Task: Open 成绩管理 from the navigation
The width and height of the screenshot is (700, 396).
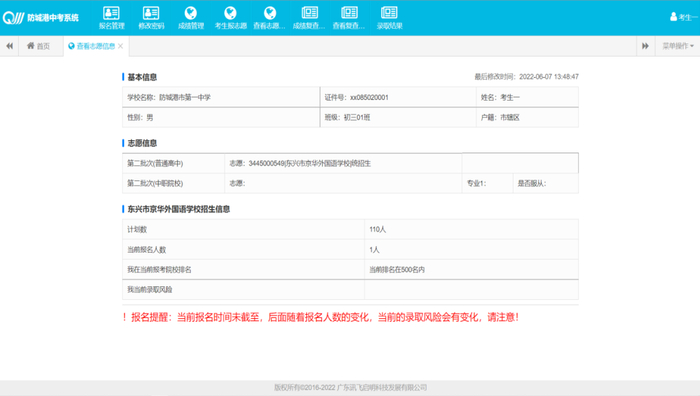Action: 191,18
